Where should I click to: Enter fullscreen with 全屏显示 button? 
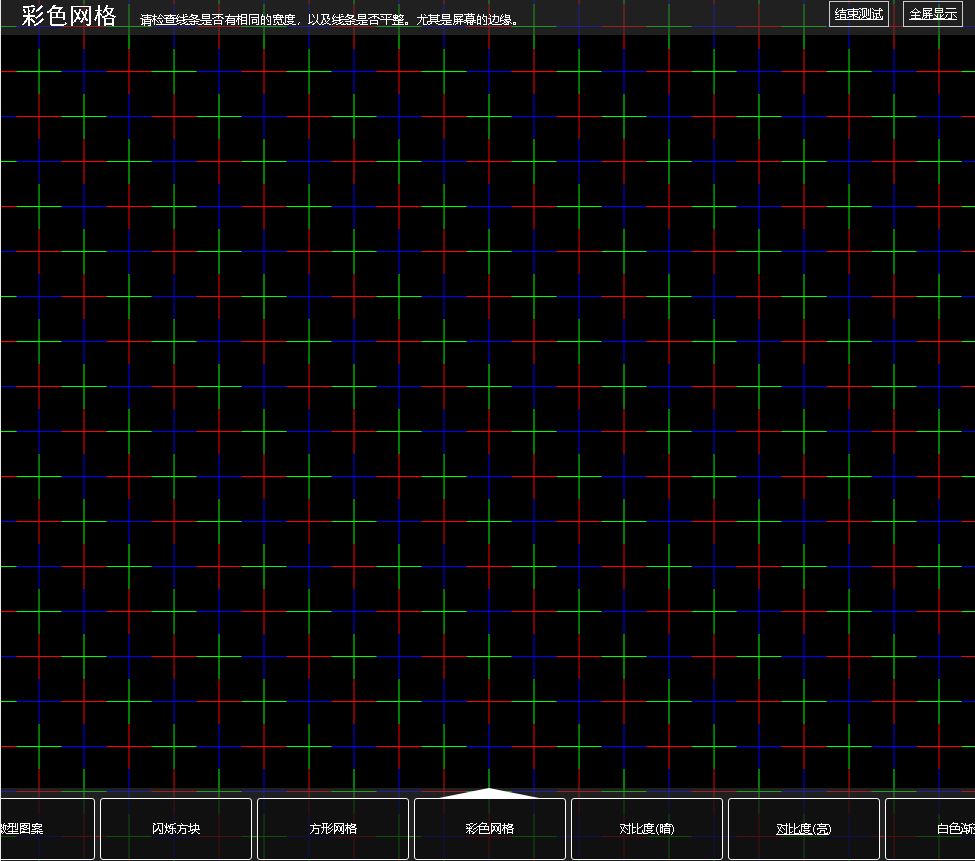933,14
